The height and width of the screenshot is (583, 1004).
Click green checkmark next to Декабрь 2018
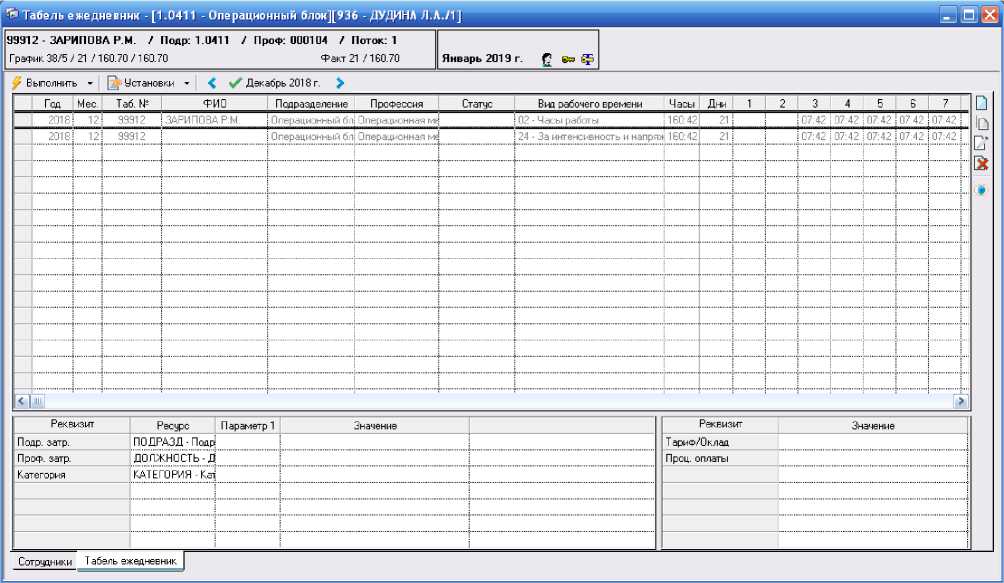pos(235,83)
